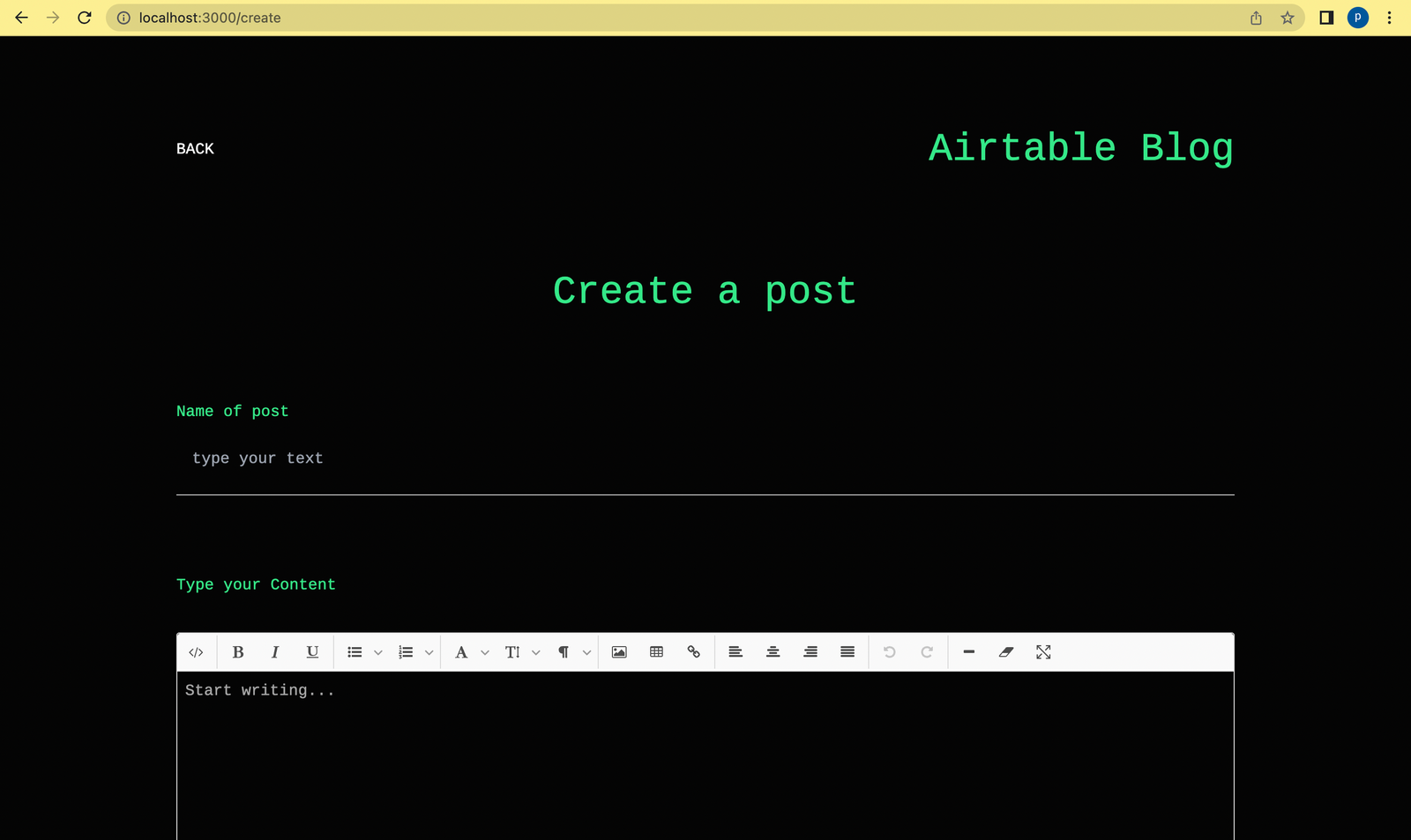Insert horizontal line
Screen dimensions: 1411x840
(969, 652)
